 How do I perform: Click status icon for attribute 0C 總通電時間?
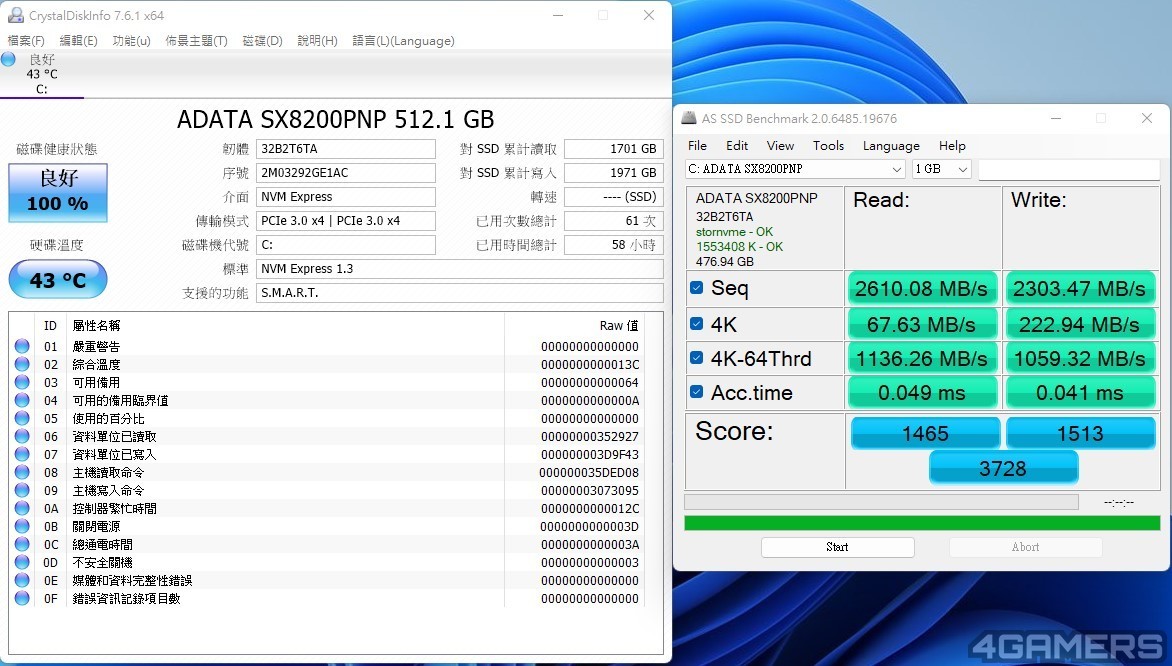click(x=22, y=544)
